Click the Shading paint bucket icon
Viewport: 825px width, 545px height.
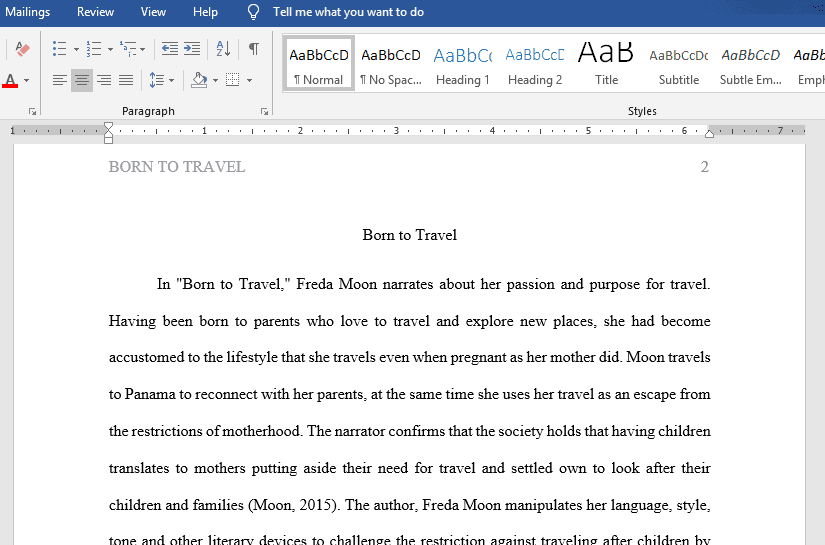pos(199,80)
